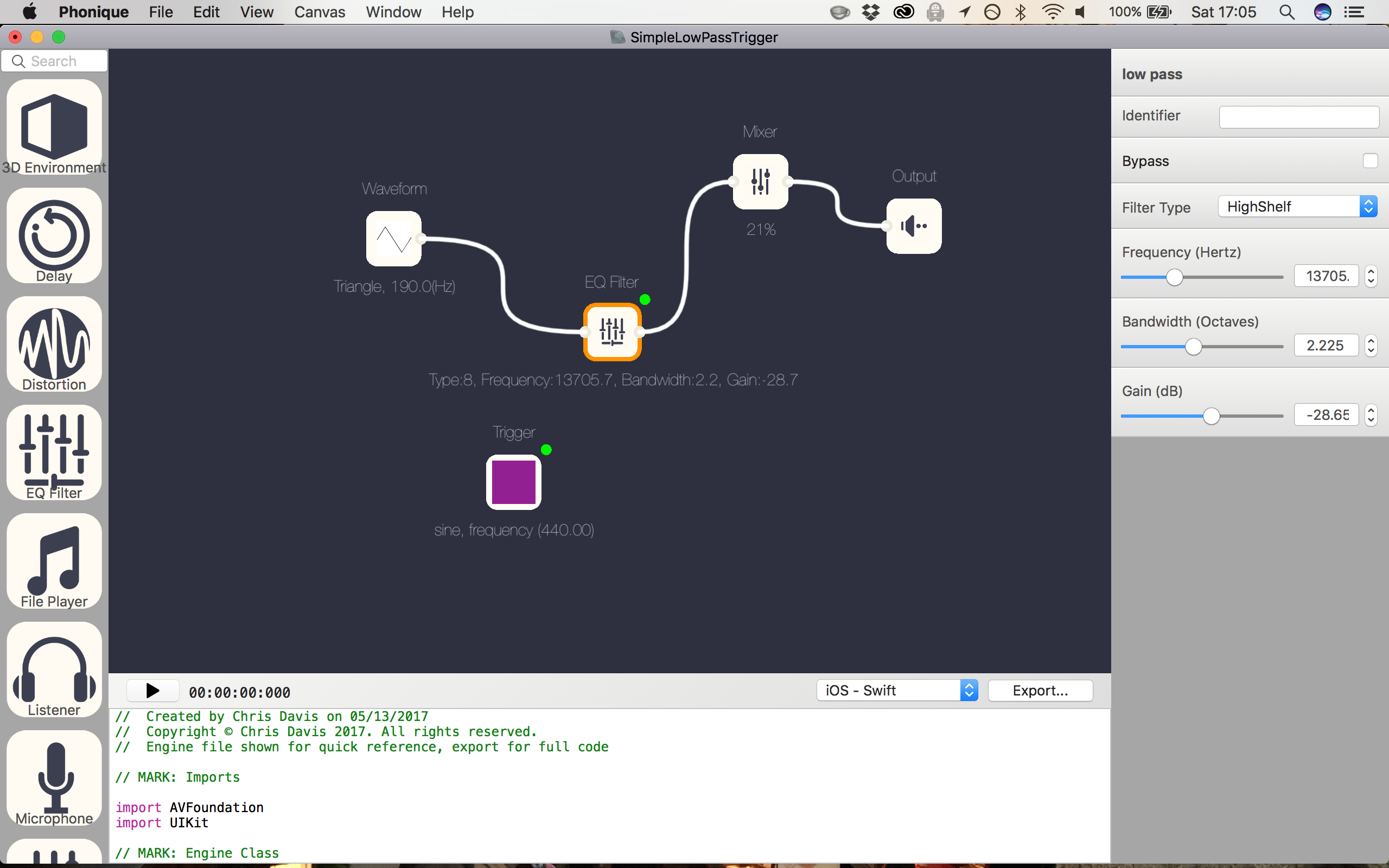Select the Output speaker node

[914, 226]
